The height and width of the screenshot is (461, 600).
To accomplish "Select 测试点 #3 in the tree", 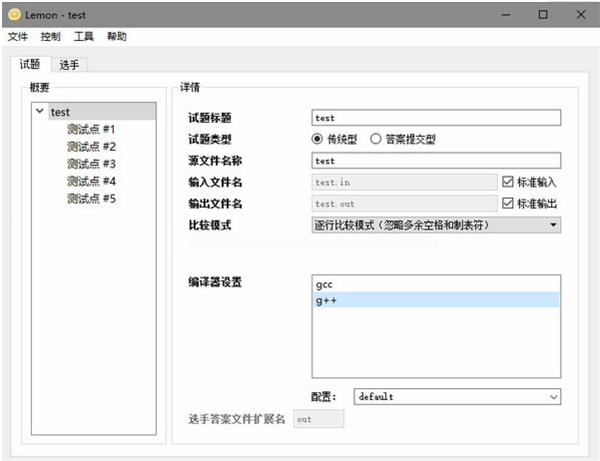I will pos(91,164).
